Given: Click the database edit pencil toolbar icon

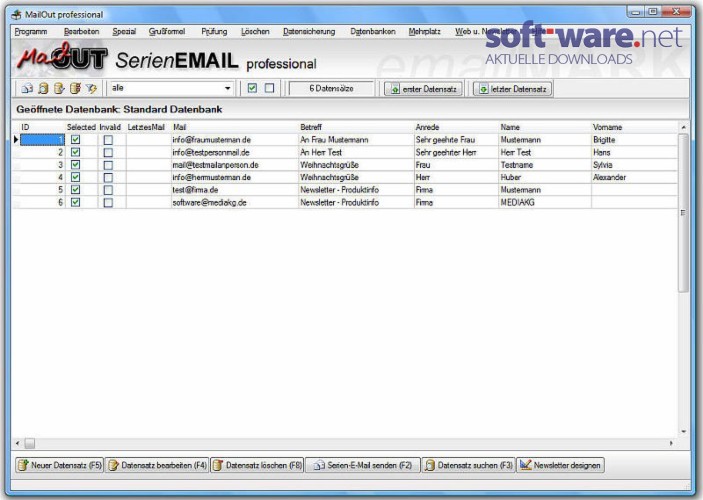Looking at the screenshot, I should (59, 88).
